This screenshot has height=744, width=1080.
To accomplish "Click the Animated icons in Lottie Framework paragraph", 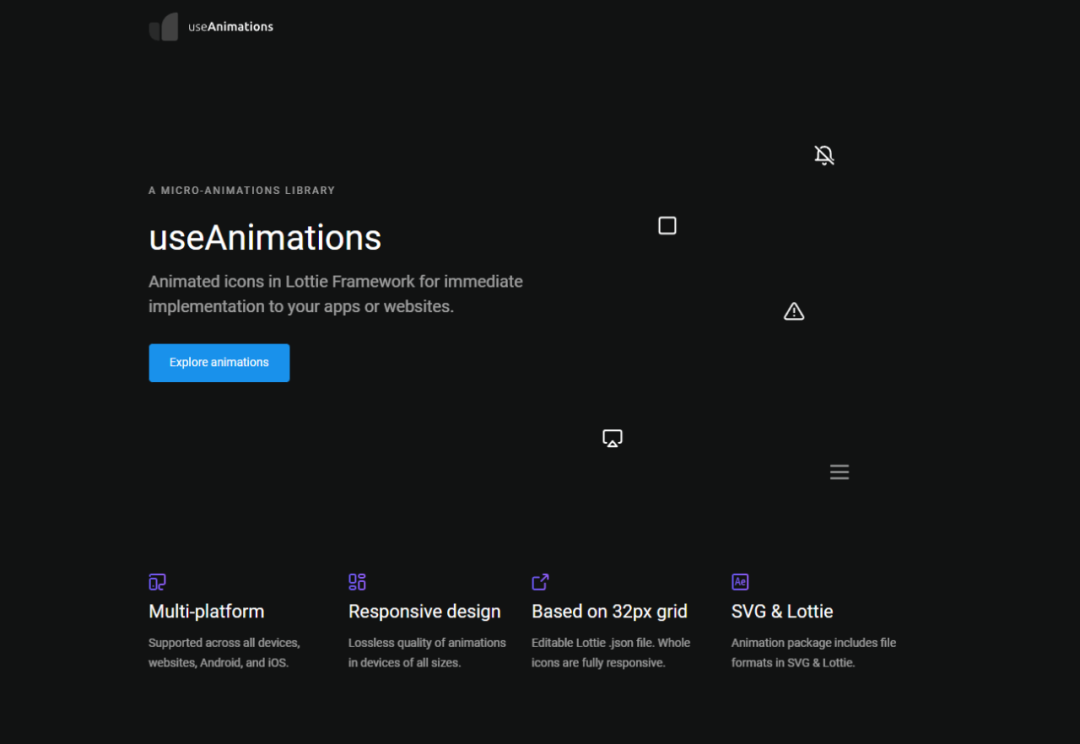I will coord(335,294).
